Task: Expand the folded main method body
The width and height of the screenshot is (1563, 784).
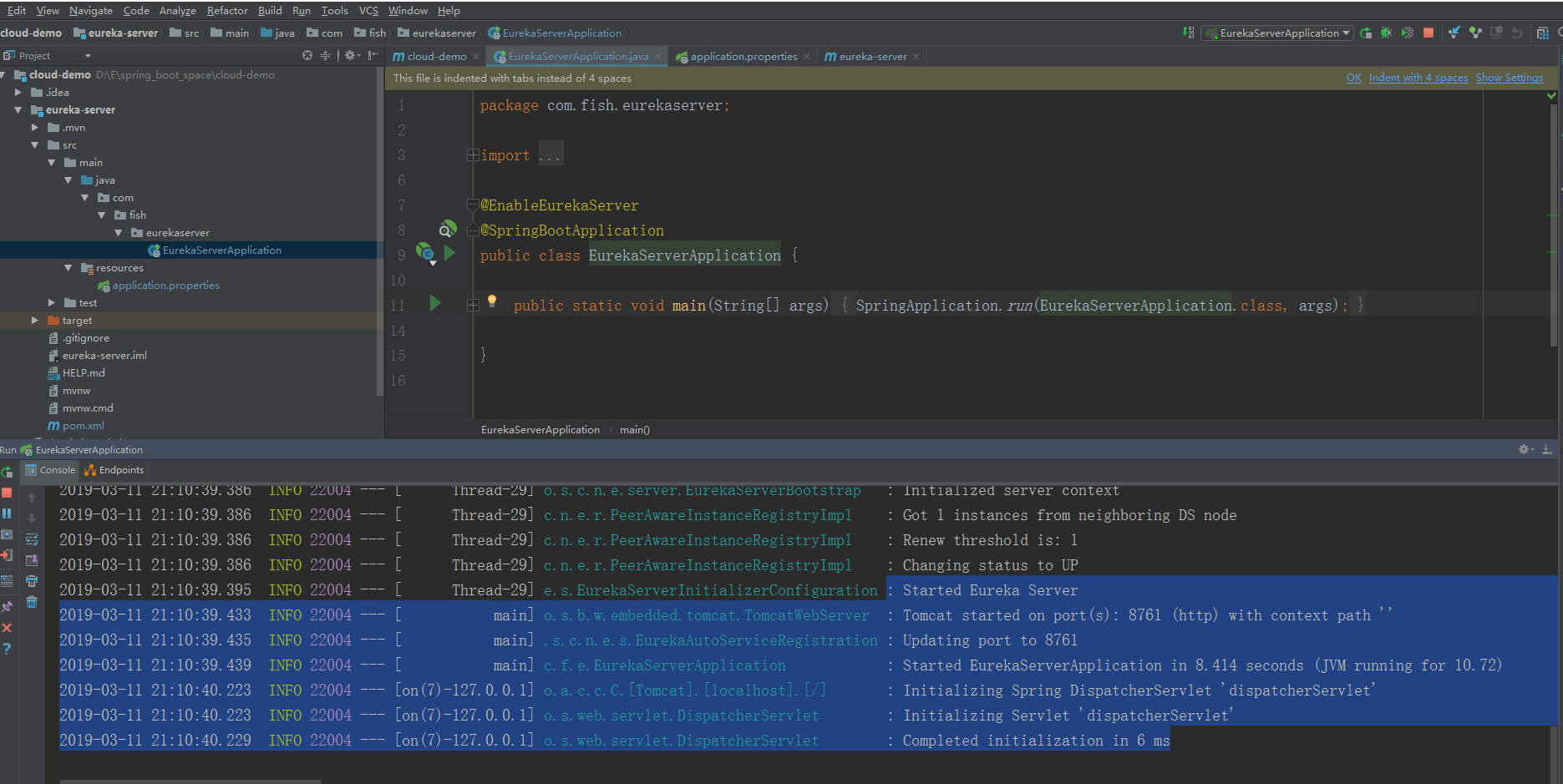Action: click(473, 306)
